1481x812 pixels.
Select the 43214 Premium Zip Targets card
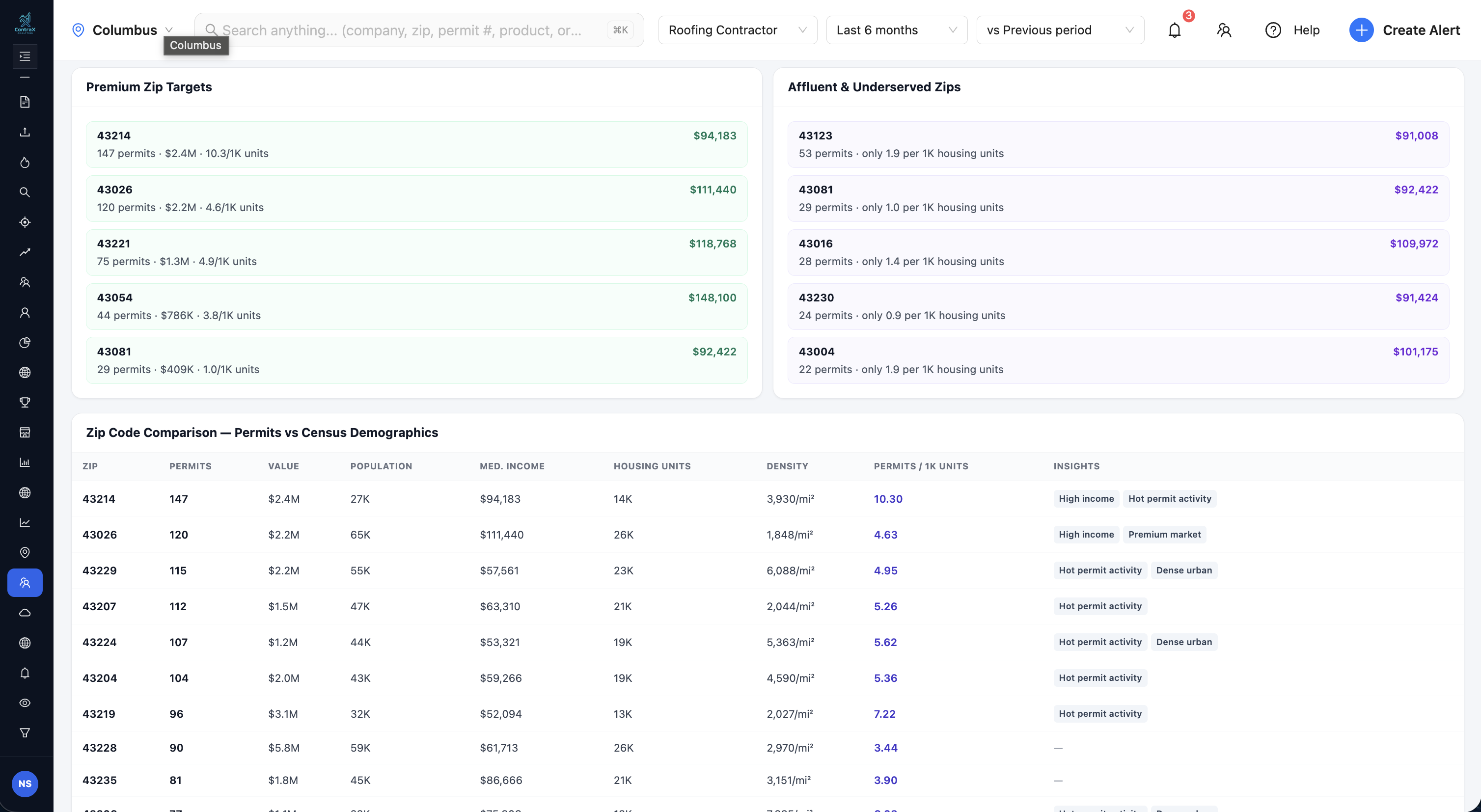click(417, 144)
